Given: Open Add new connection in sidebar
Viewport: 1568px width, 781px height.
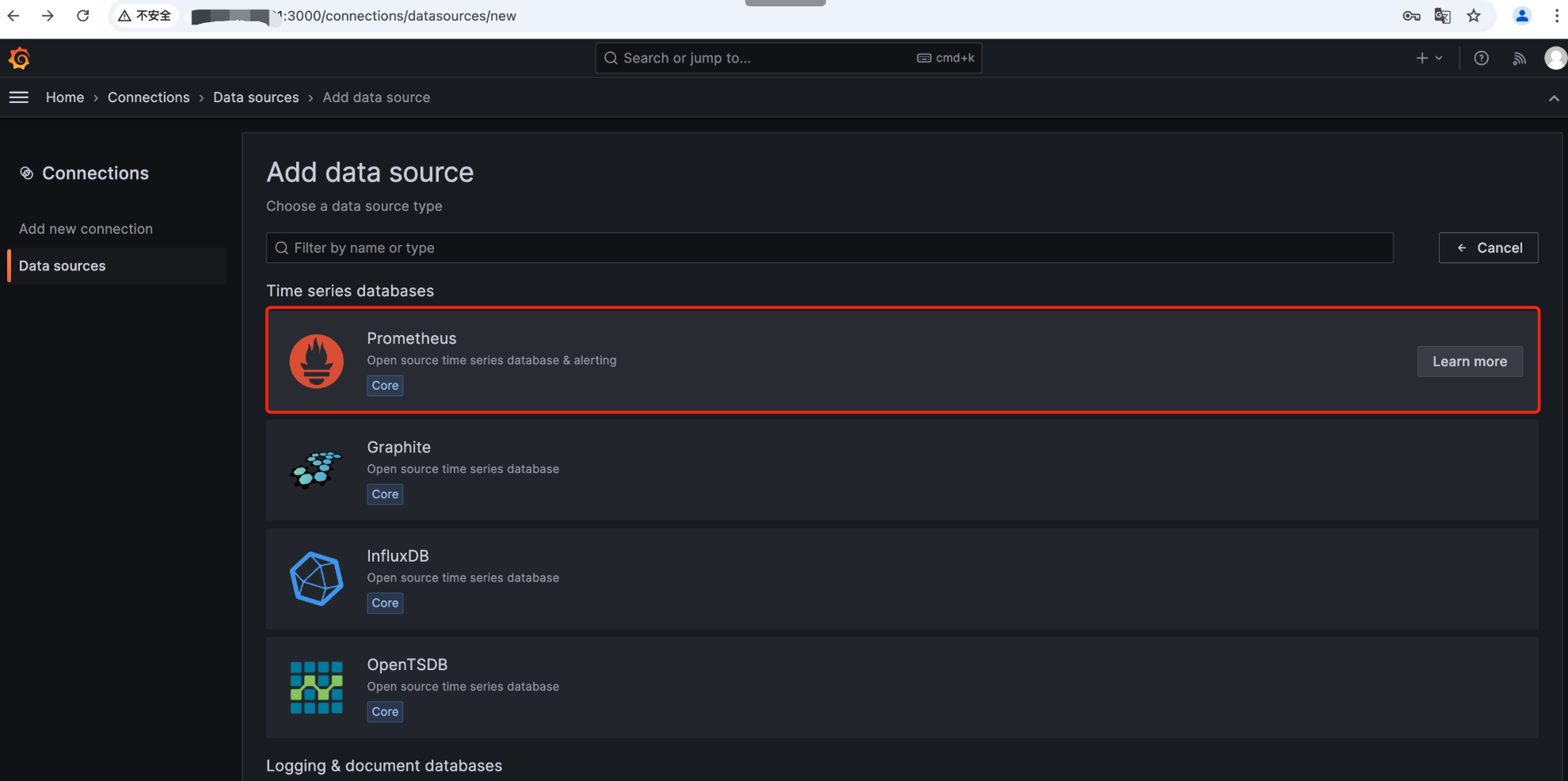Looking at the screenshot, I should click(86, 229).
